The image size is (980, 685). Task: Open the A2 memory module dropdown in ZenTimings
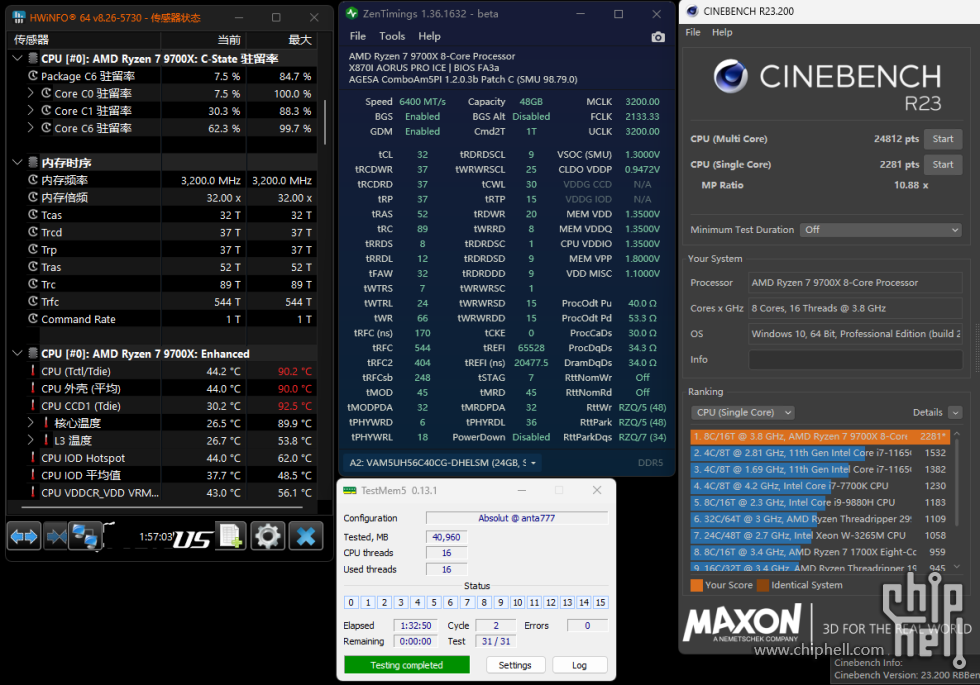[442, 463]
